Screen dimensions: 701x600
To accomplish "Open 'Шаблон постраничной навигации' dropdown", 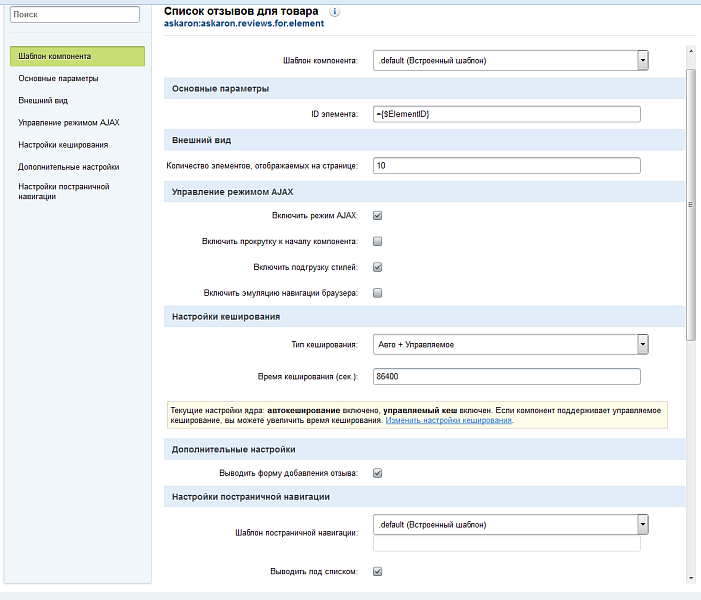I will tap(643, 524).
